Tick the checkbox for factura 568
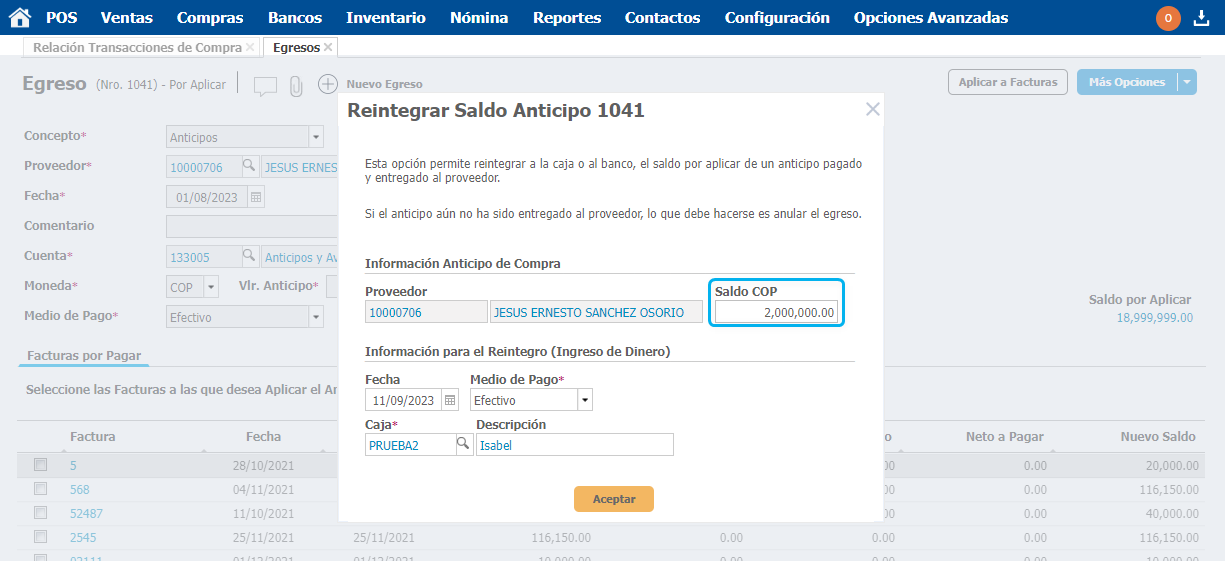The height and width of the screenshot is (564, 1225). coord(41,489)
